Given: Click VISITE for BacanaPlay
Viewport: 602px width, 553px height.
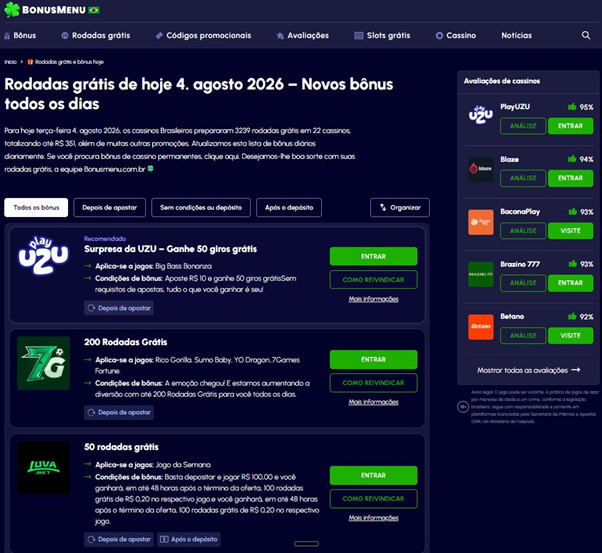Looking at the screenshot, I should point(570,230).
